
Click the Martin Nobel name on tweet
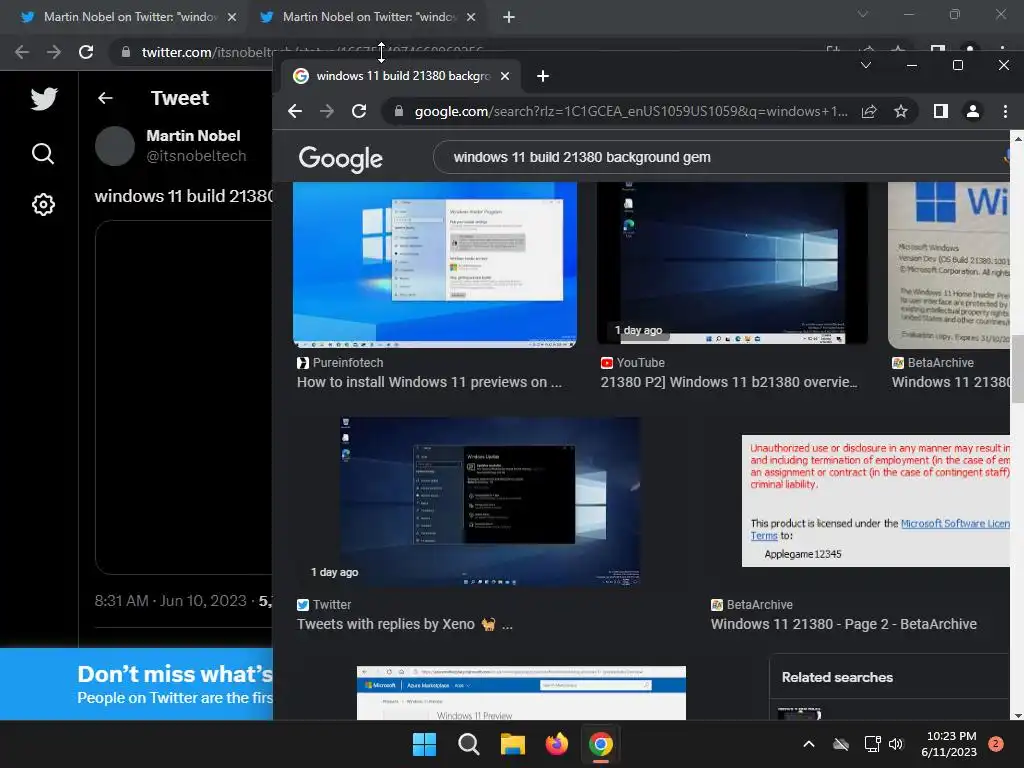[193, 136]
